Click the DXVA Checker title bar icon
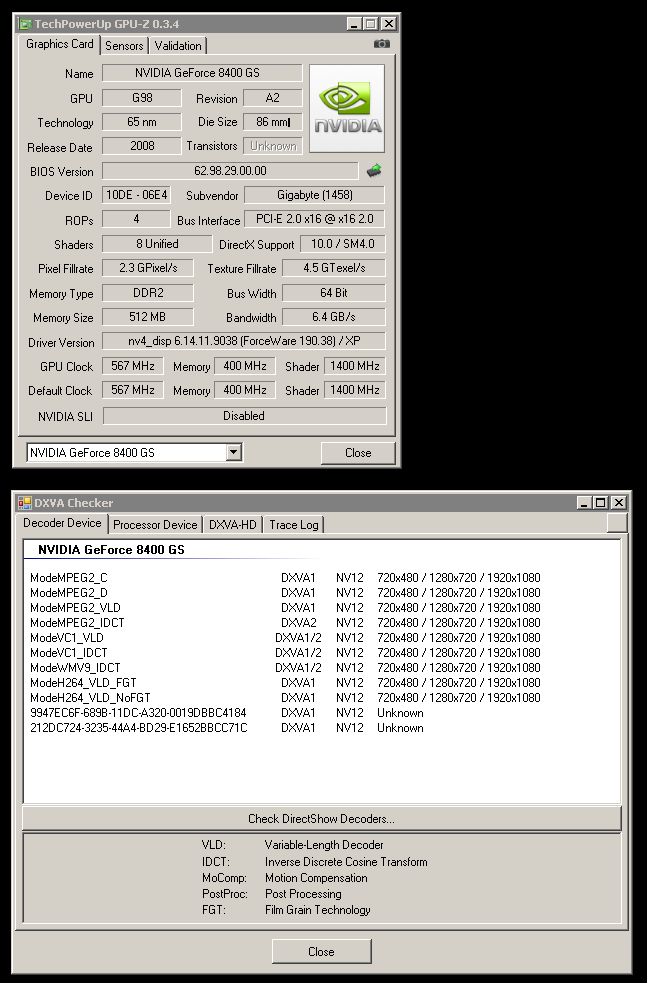Viewport: 647px width, 983px height. pos(24,503)
